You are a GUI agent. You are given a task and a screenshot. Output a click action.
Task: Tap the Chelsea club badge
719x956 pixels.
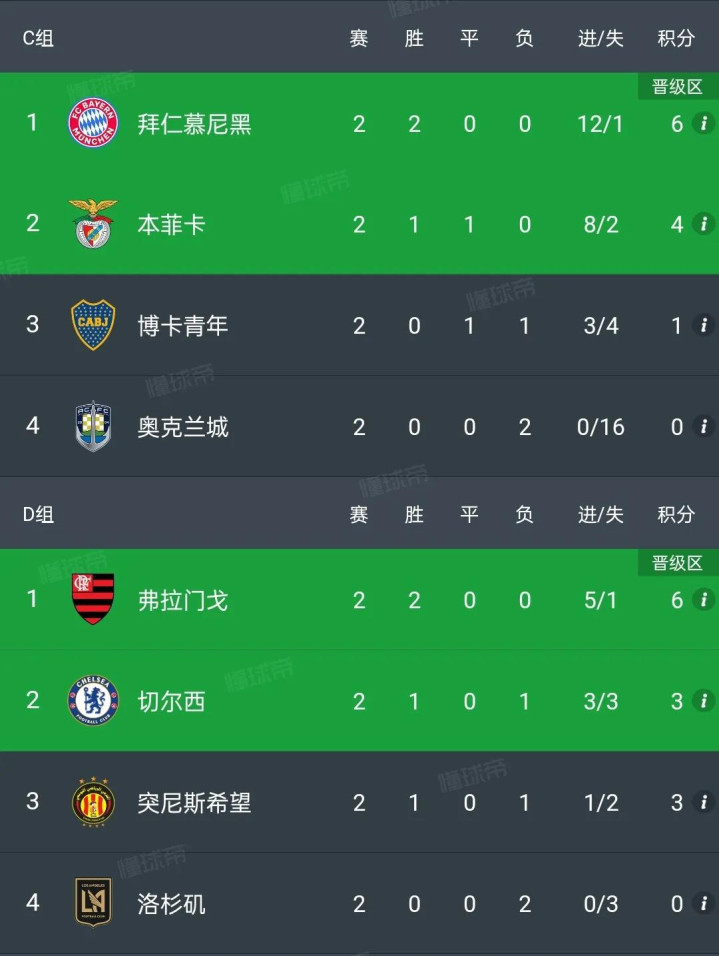pyautogui.click(x=93, y=701)
